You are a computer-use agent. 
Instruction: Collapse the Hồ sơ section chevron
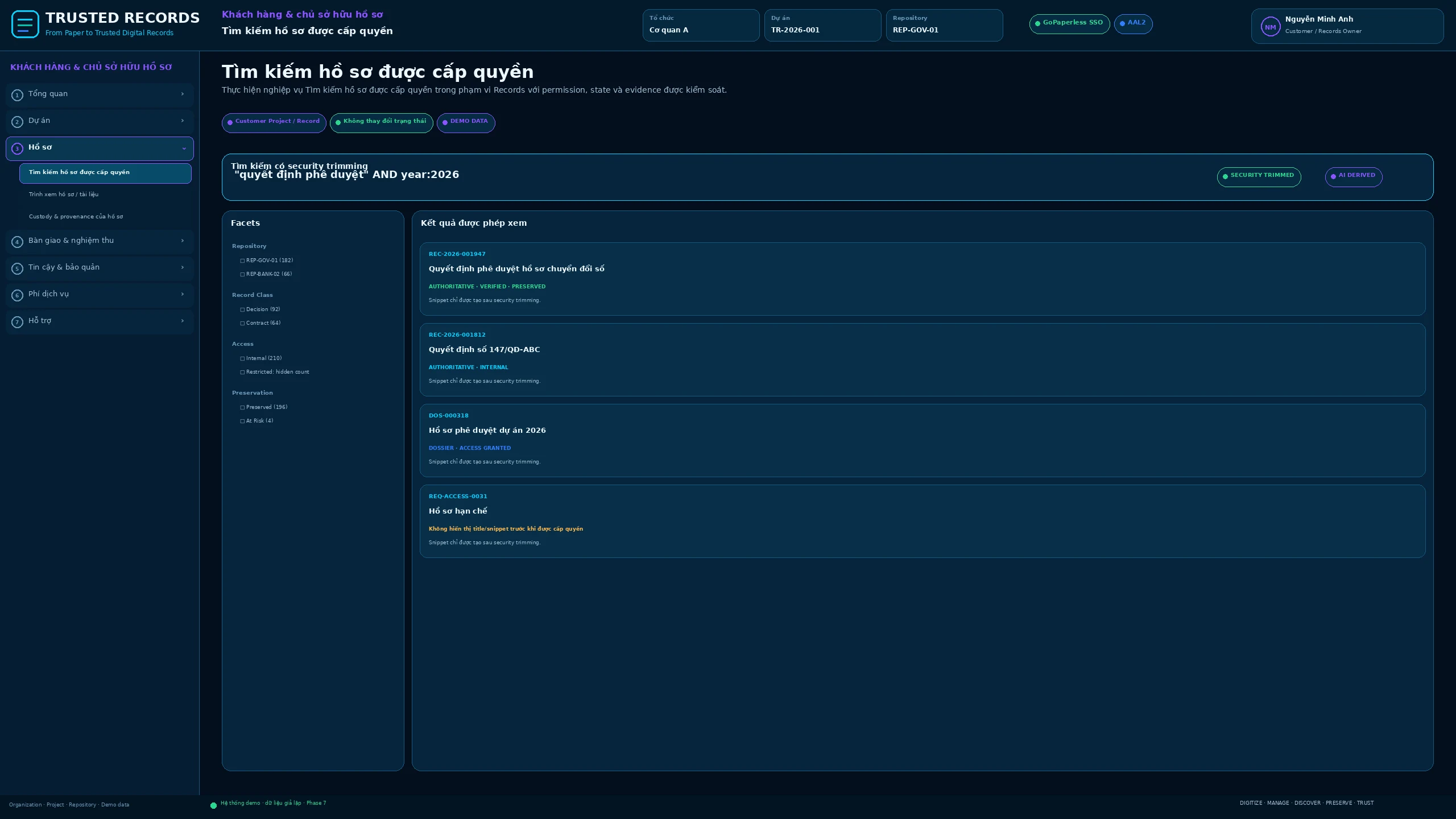184,148
